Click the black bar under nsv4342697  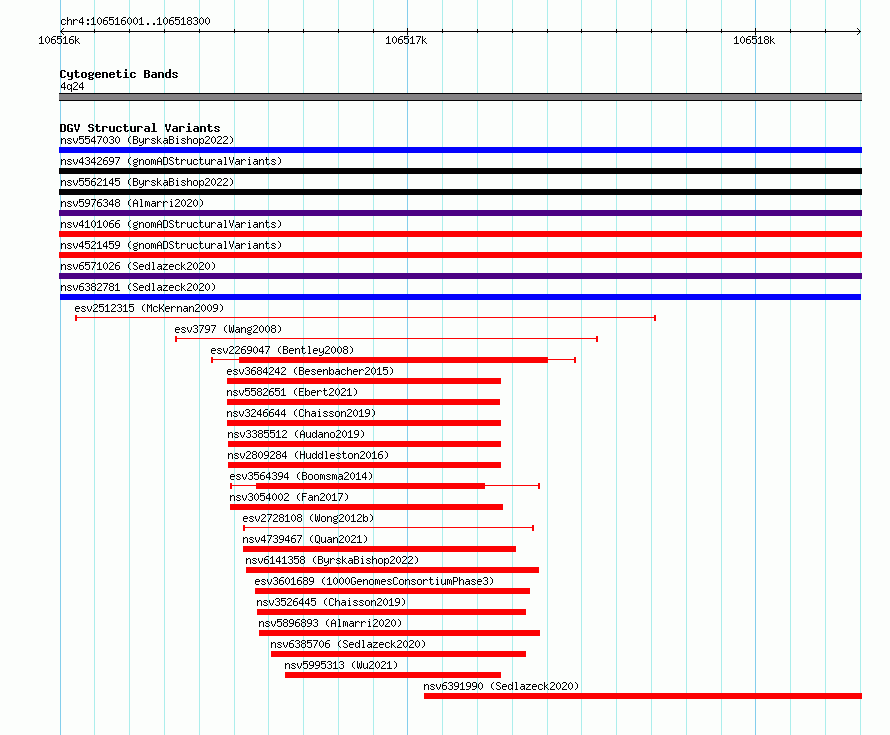pos(460,171)
